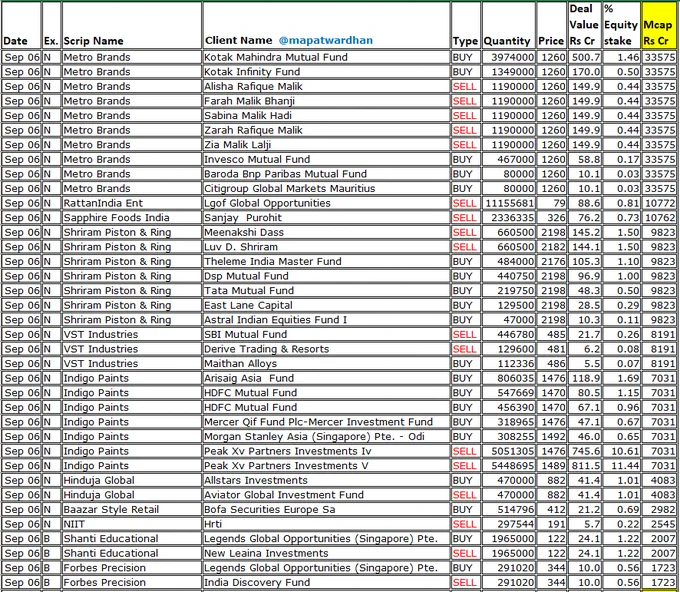This screenshot has height=592, width=680.
Task: Click quantity '11155681' in RattanIndia row
Action: (x=509, y=203)
